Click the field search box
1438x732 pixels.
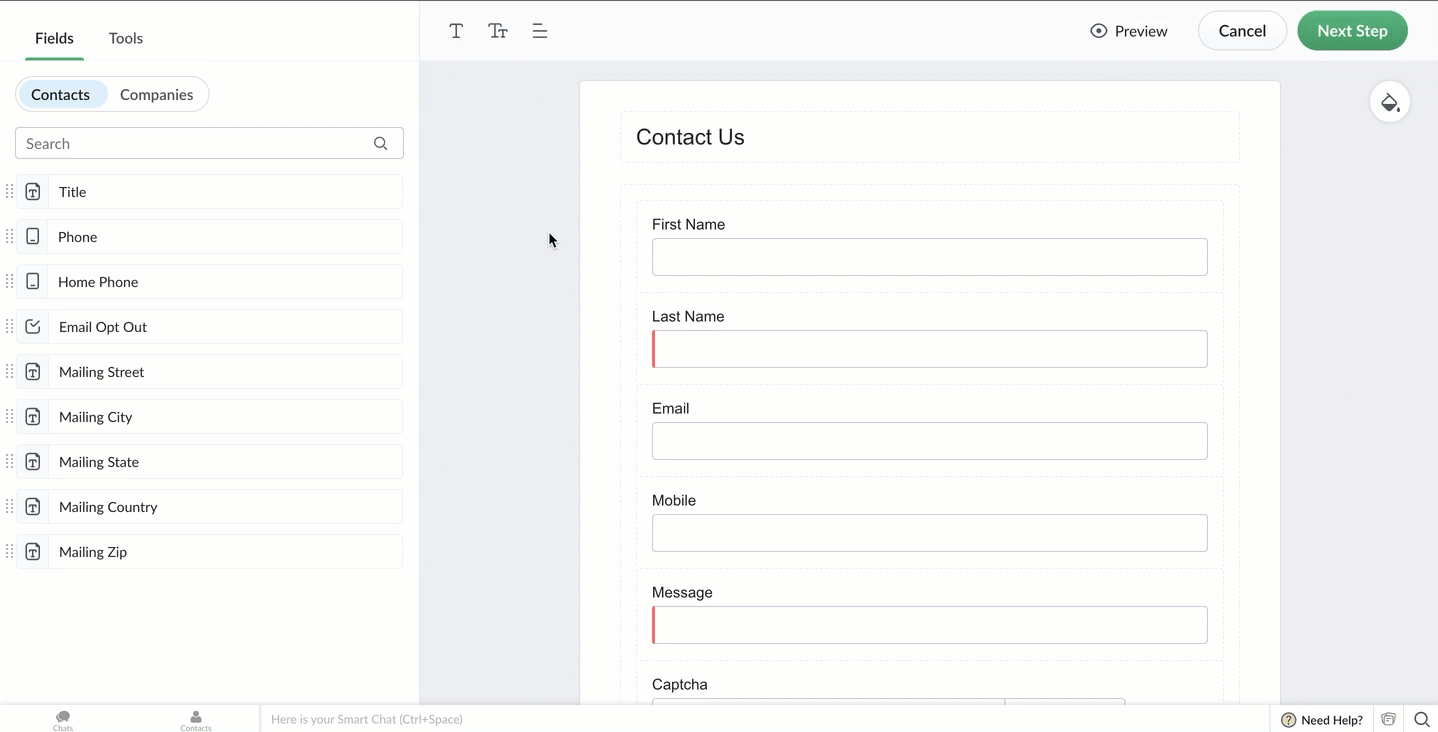[x=209, y=143]
